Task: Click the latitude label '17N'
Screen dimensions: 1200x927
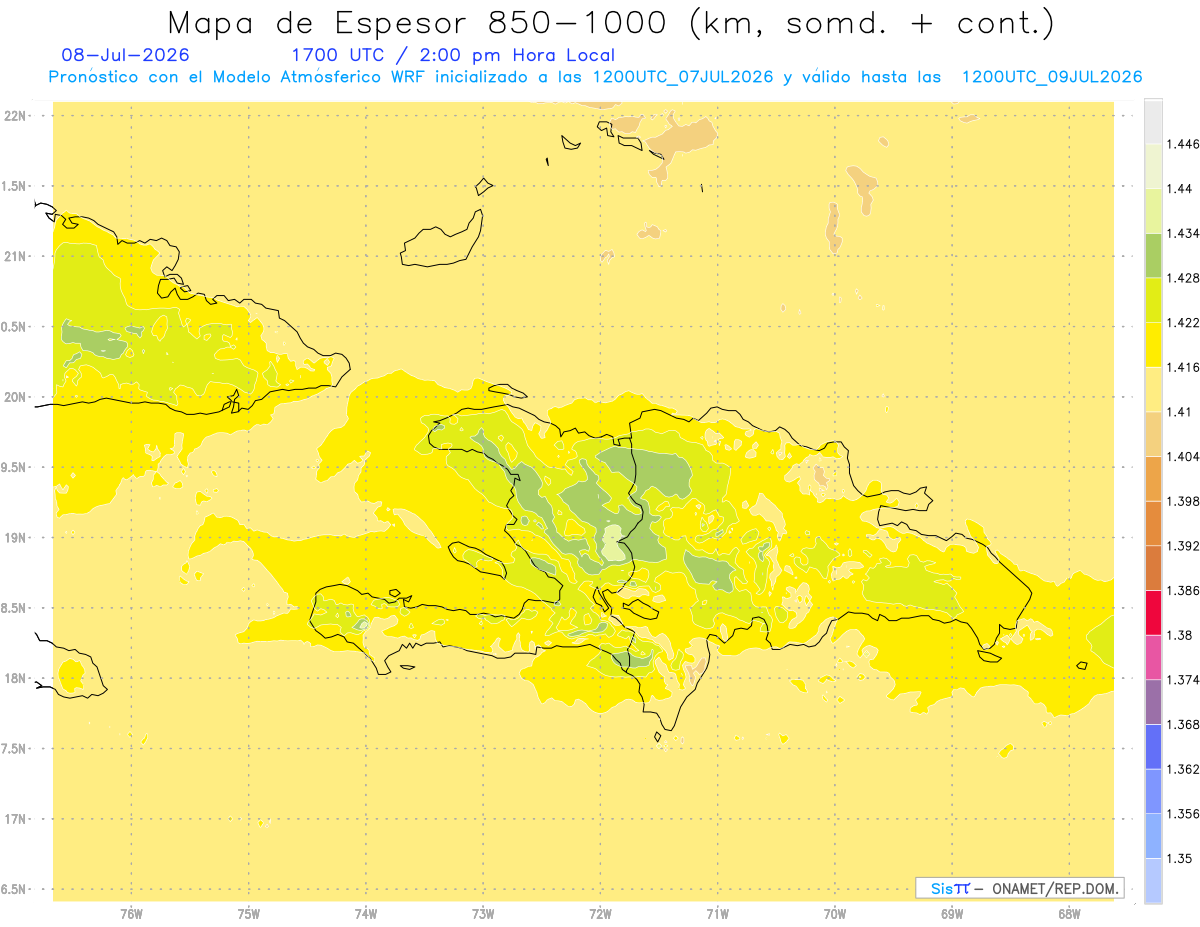Action: point(15,819)
